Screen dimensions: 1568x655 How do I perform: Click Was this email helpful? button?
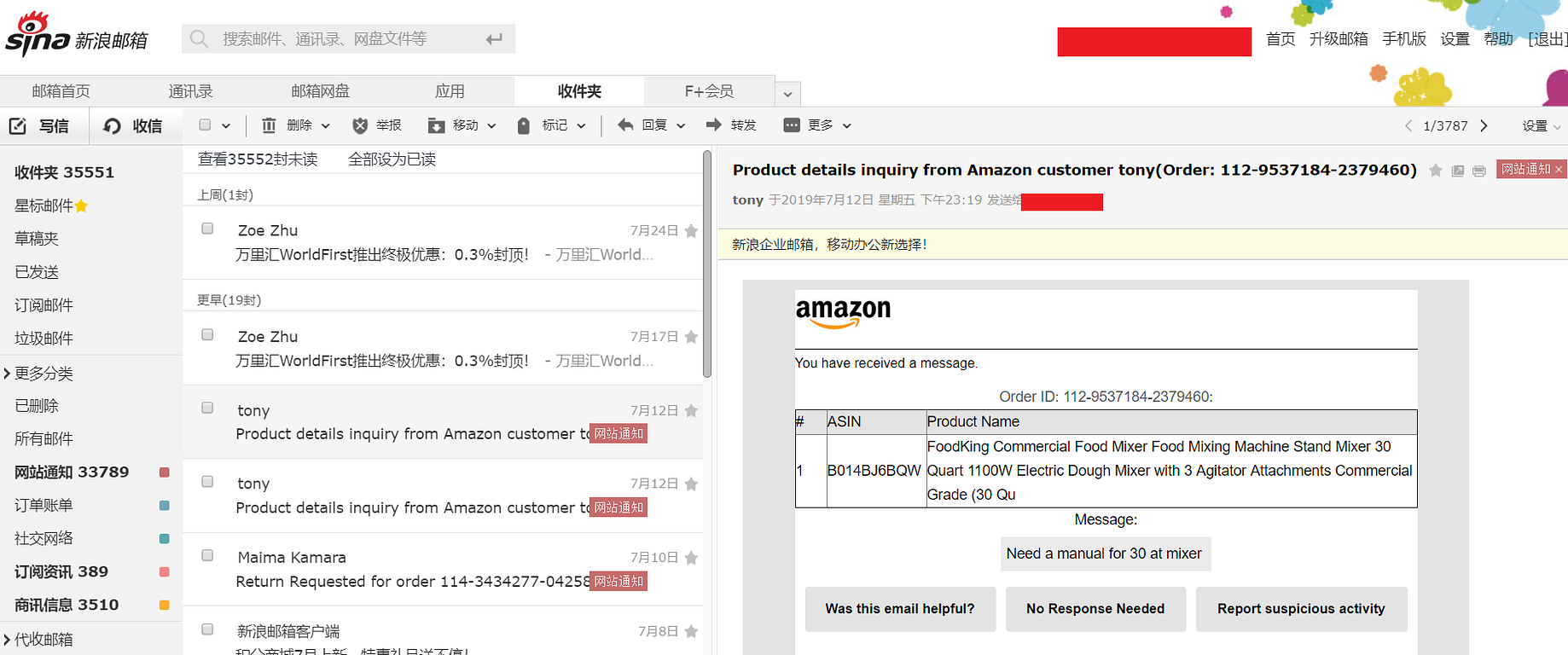click(x=900, y=609)
